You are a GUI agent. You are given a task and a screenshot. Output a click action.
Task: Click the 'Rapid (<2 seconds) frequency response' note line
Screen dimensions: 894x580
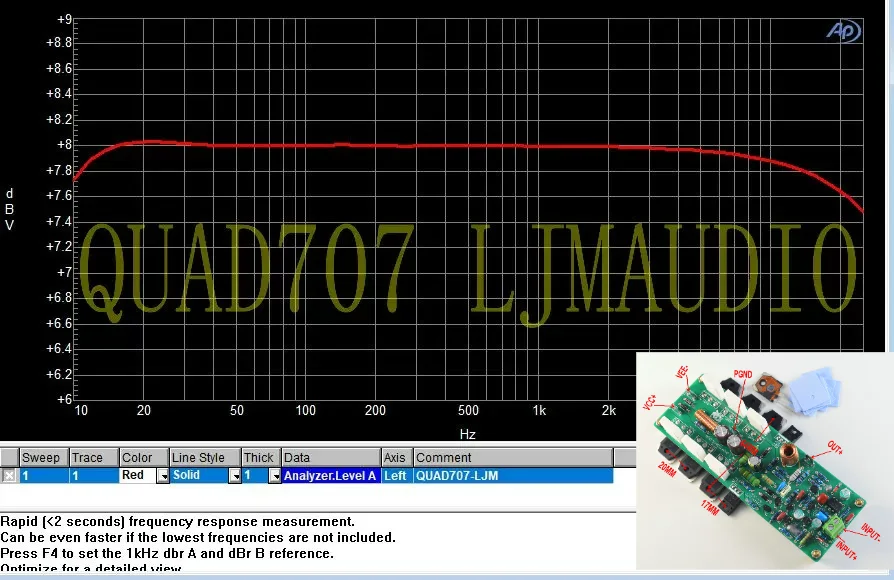click(177, 521)
